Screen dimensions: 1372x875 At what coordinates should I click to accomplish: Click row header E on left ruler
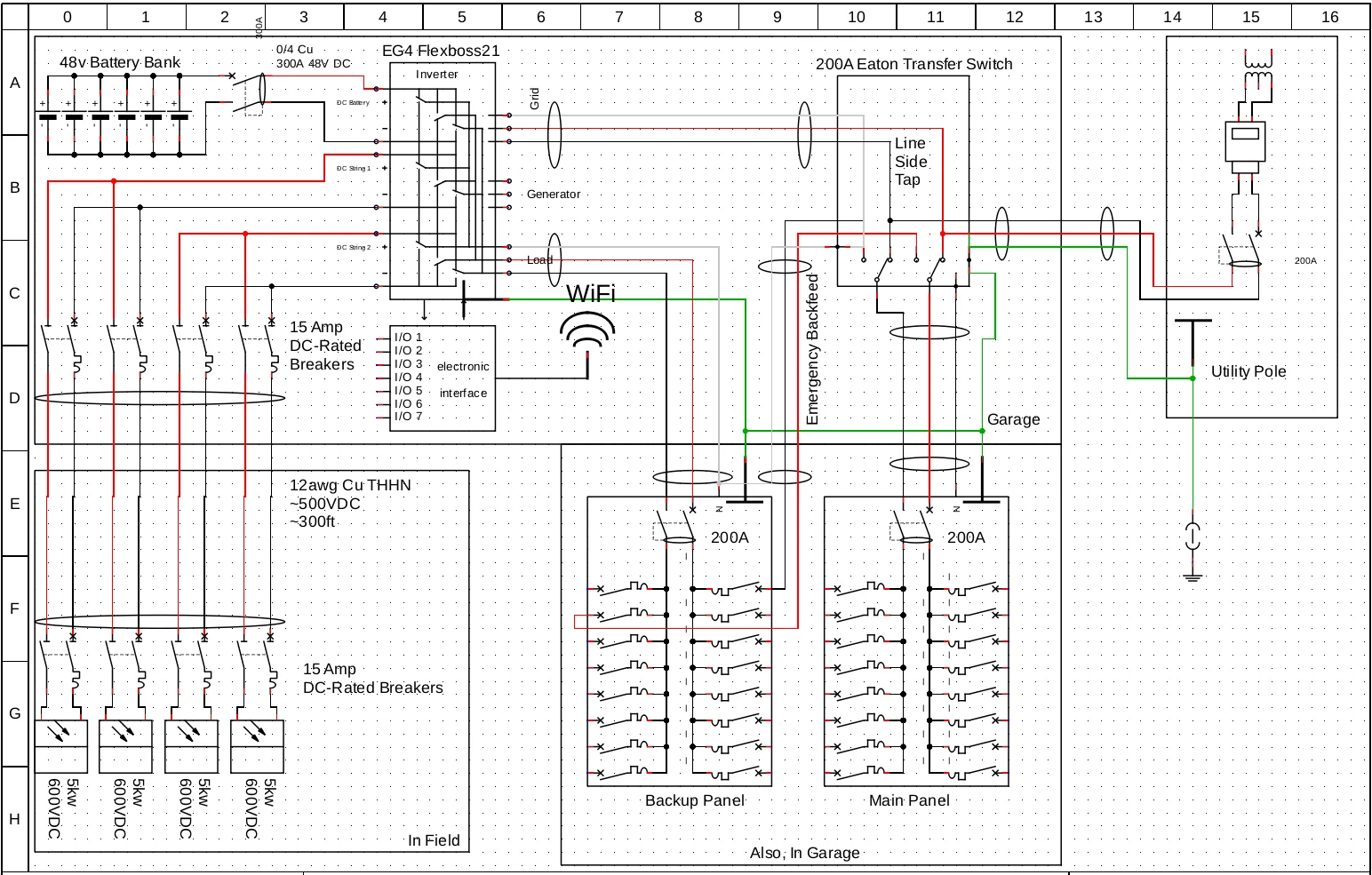point(14,504)
